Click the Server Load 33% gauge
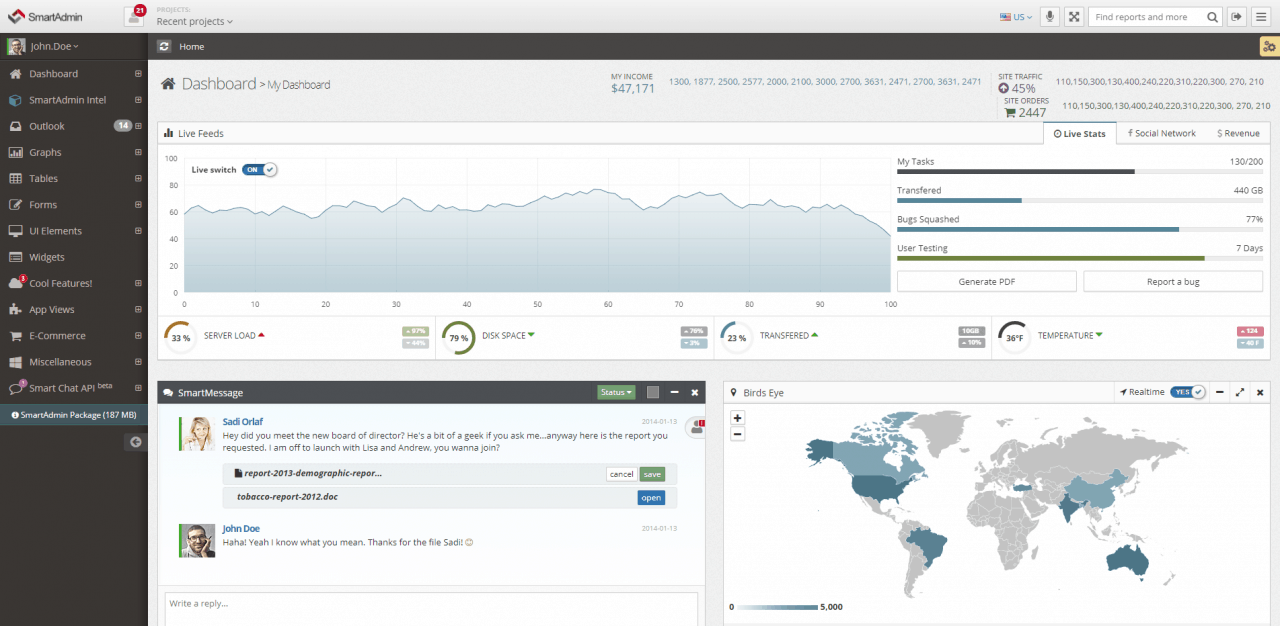Screen dimensions: 1280x626 point(180,338)
